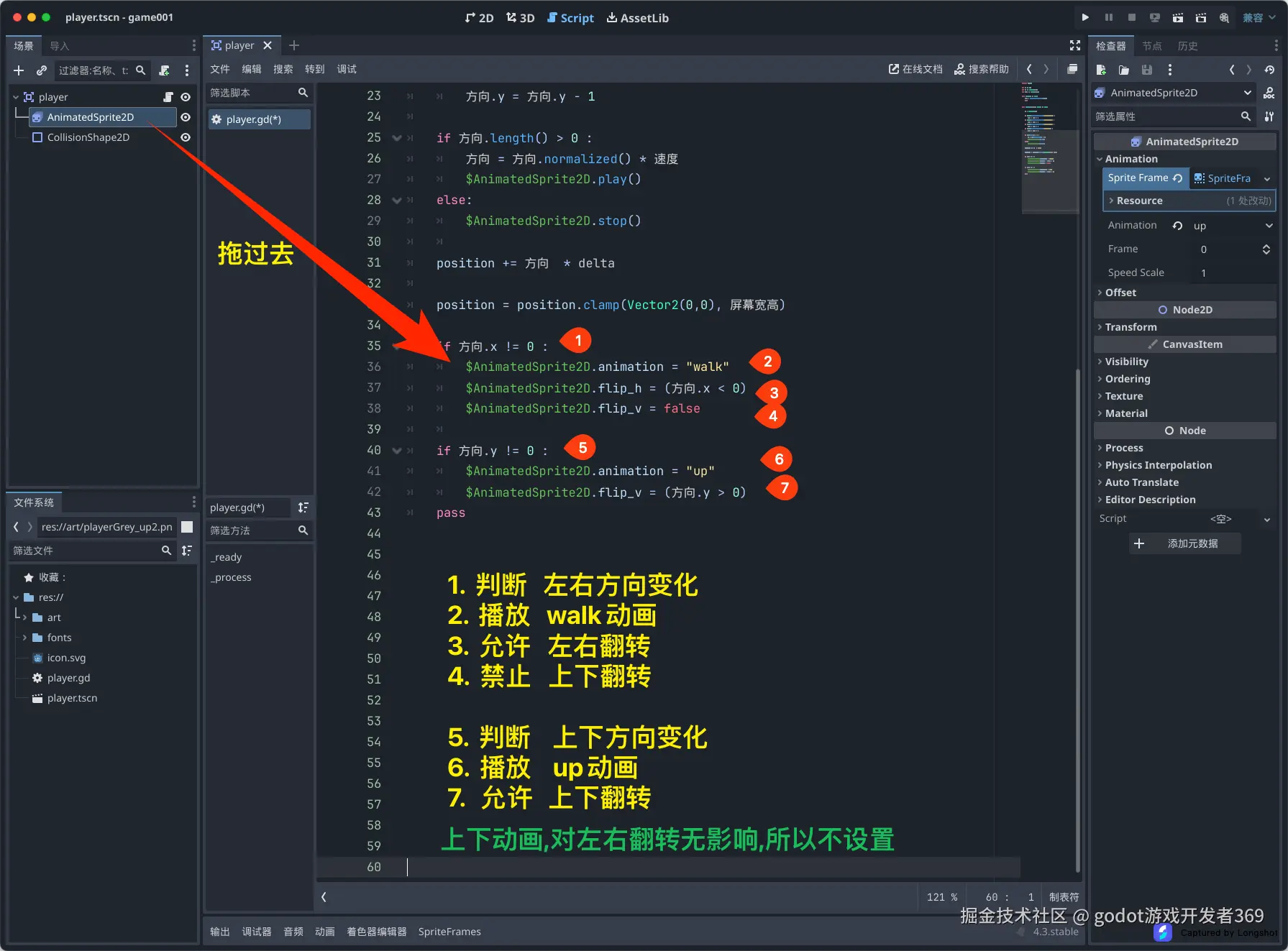Fold the else block at line 28
Image resolution: width=1288 pixels, height=951 pixels.
[x=396, y=200]
